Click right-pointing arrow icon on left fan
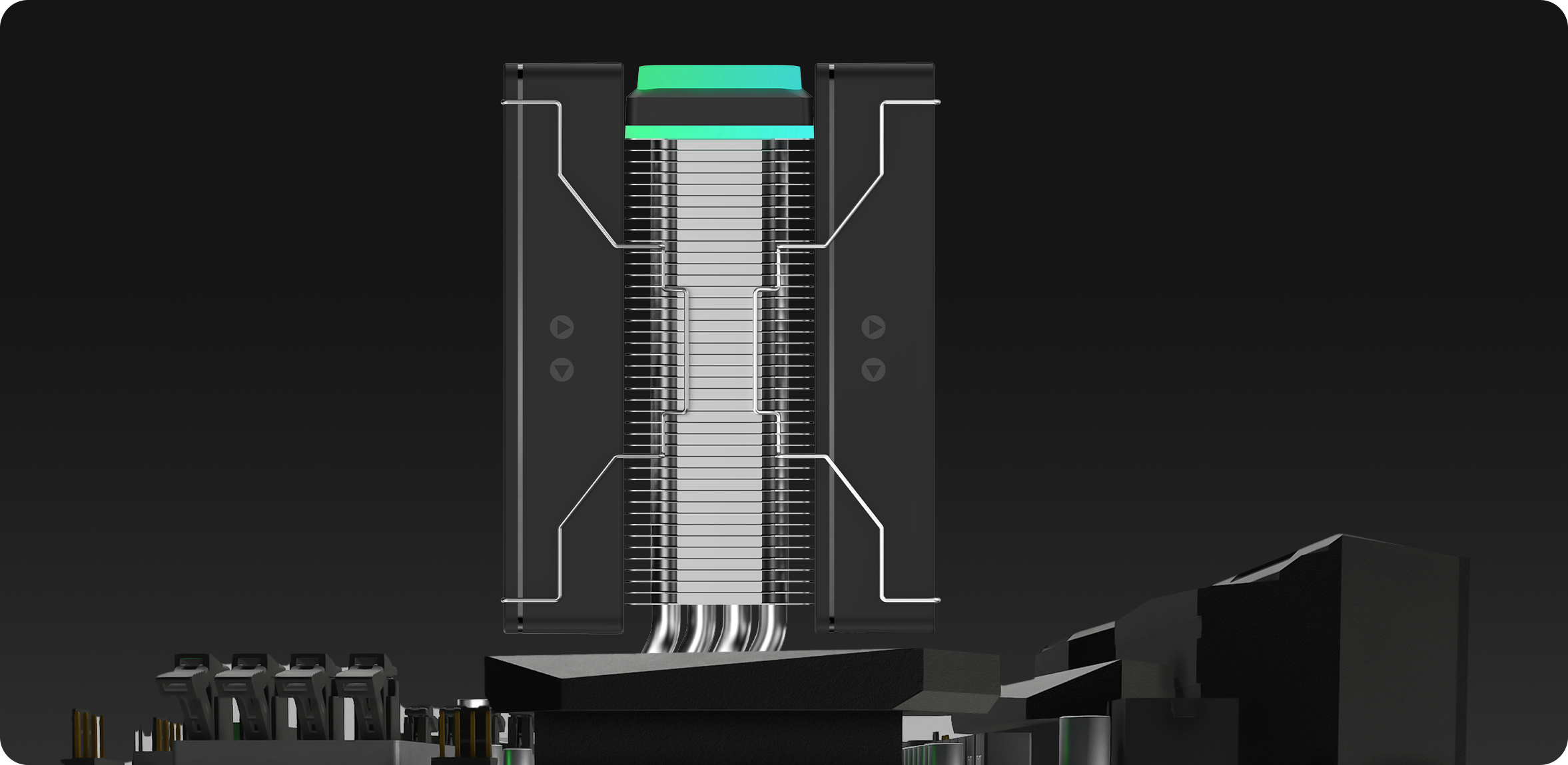Viewport: 1568px width, 765px height. [x=562, y=327]
